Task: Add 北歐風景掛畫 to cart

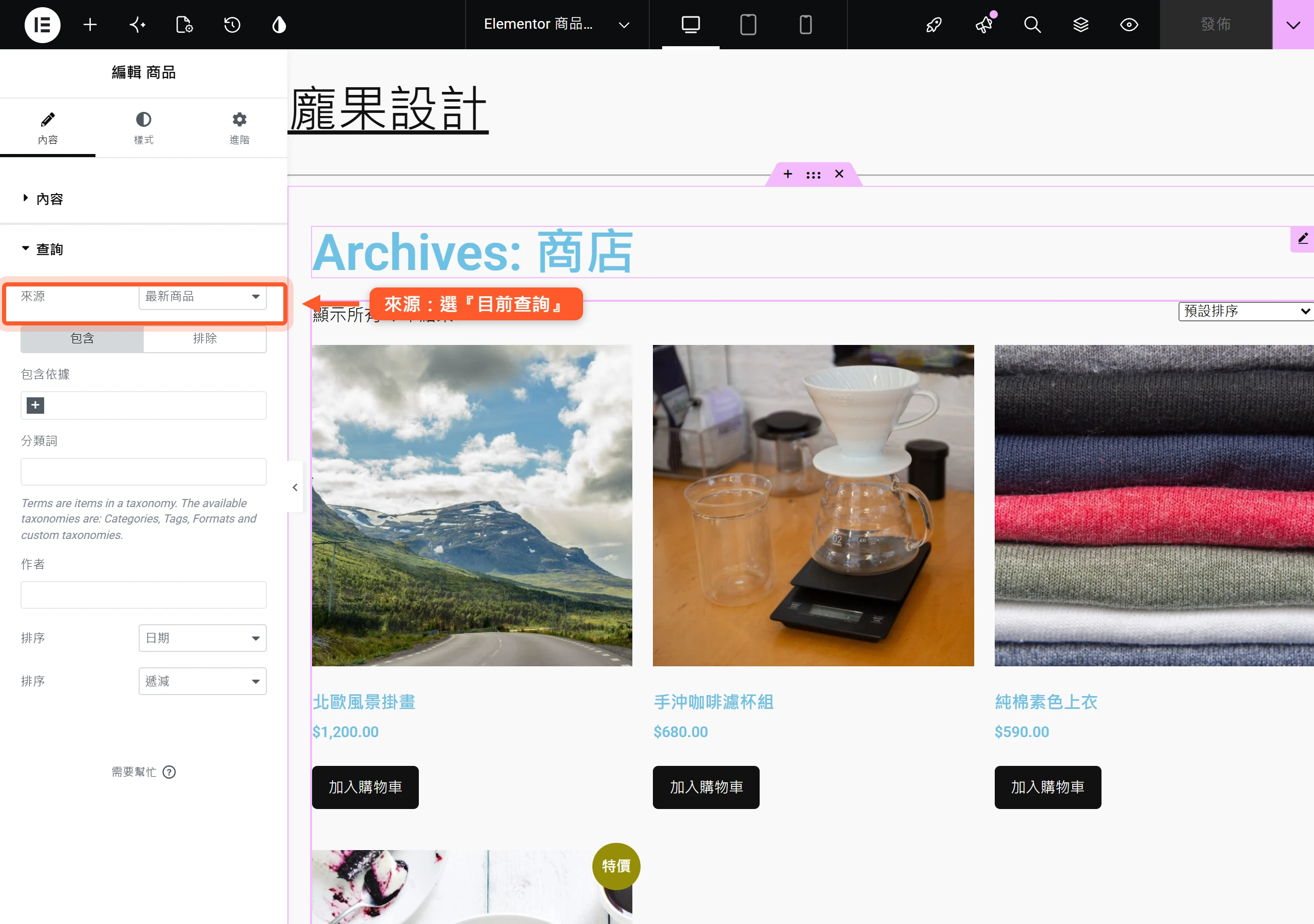Action: [x=365, y=787]
